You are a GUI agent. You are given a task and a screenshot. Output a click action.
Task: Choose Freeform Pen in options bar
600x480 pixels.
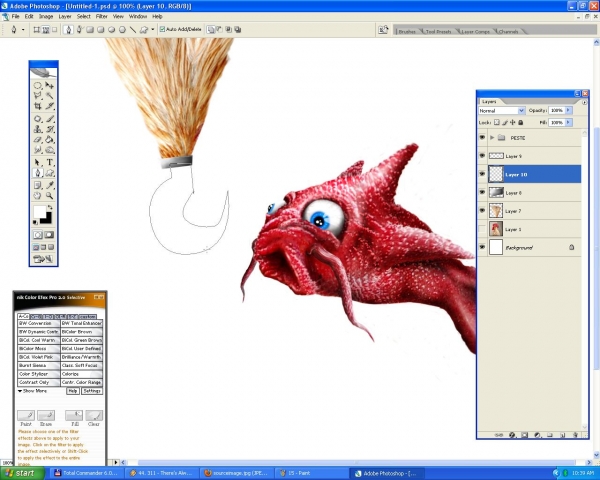click(80, 29)
